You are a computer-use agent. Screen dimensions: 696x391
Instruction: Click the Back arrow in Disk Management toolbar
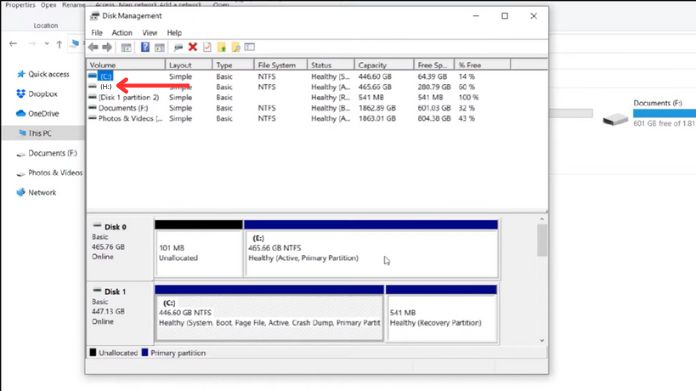pyautogui.click(x=93, y=47)
